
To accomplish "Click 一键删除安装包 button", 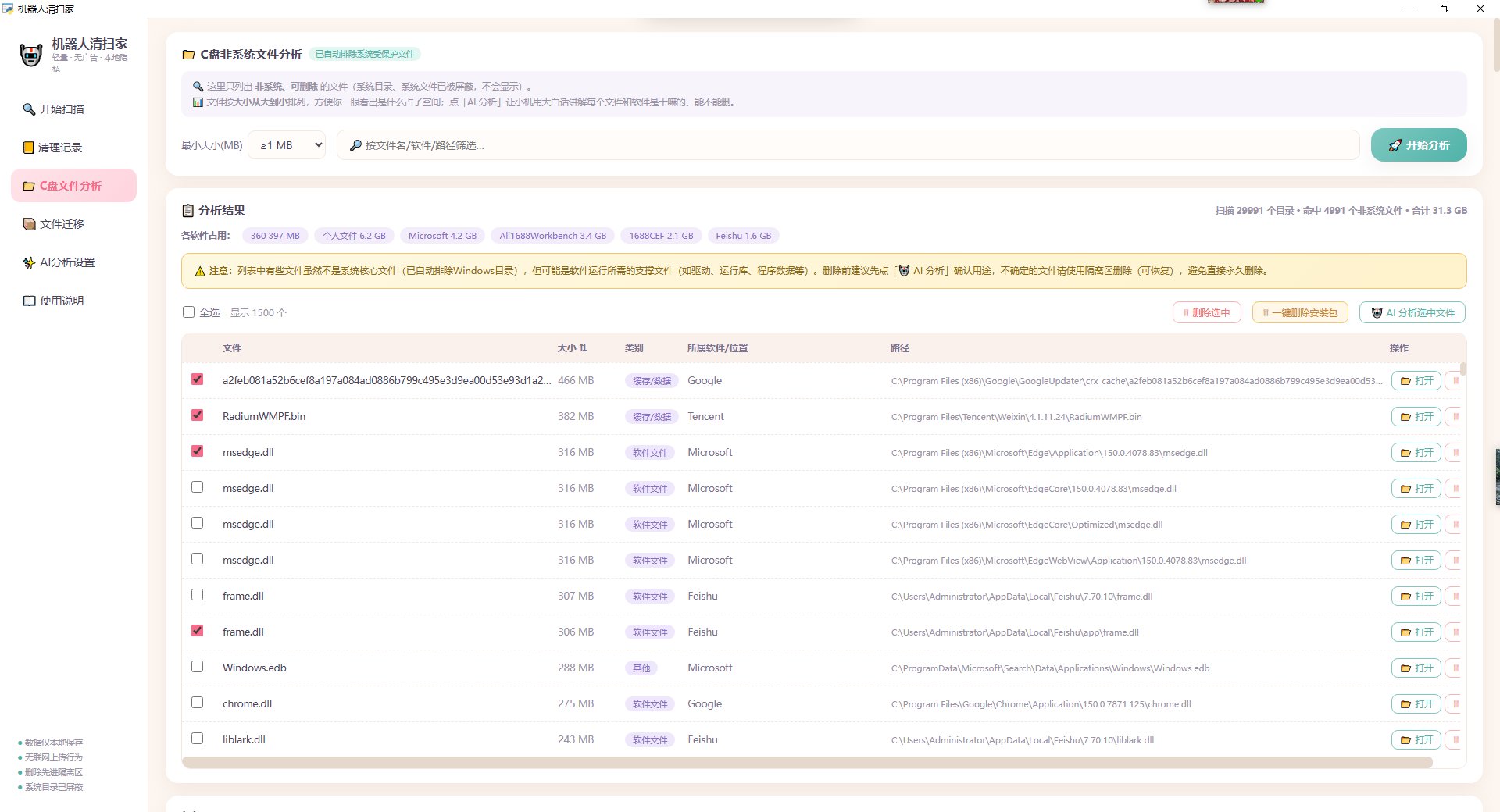I will click(1300, 312).
